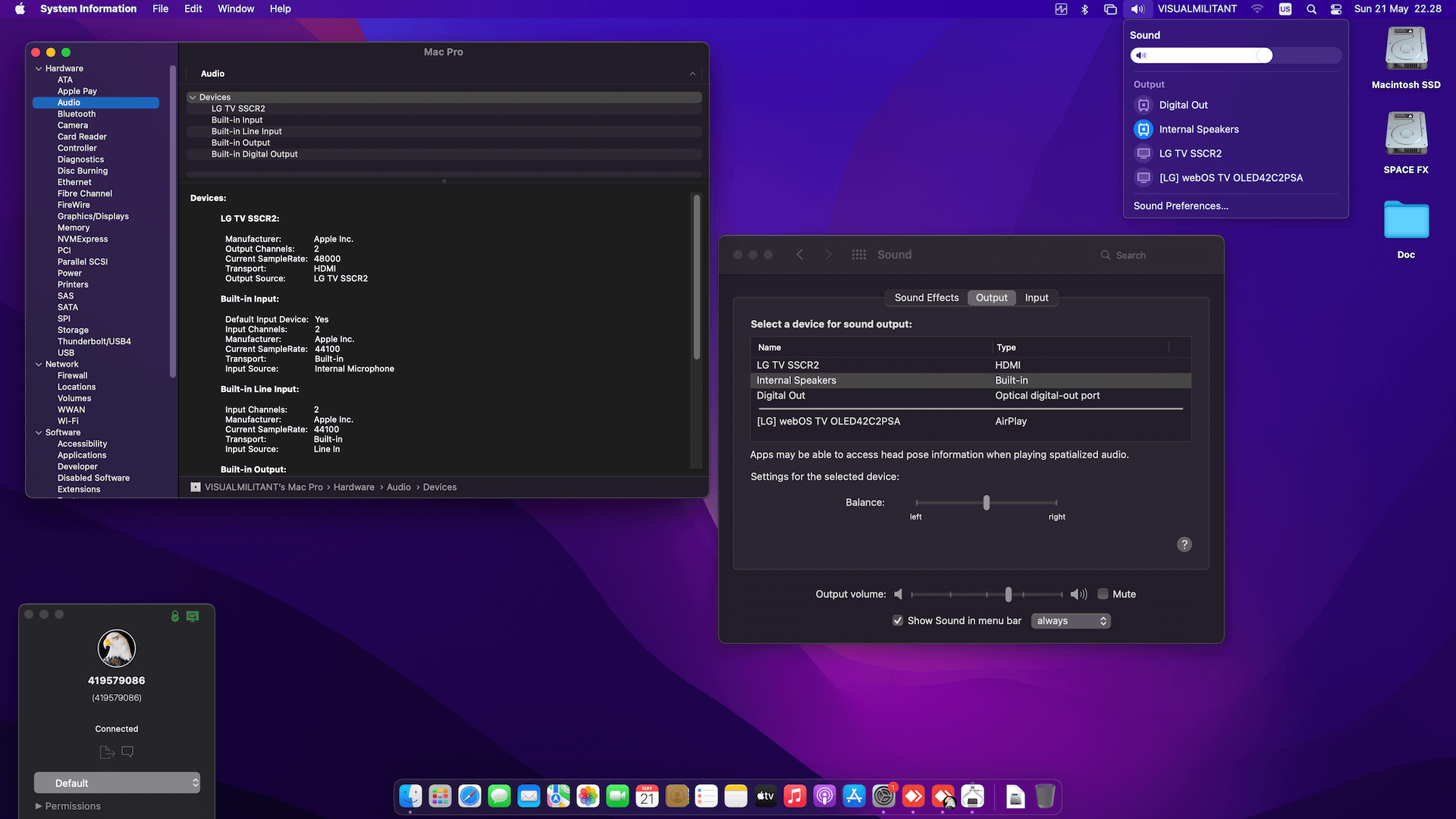
Task: Collapse the Software tree section
Action: click(x=39, y=432)
